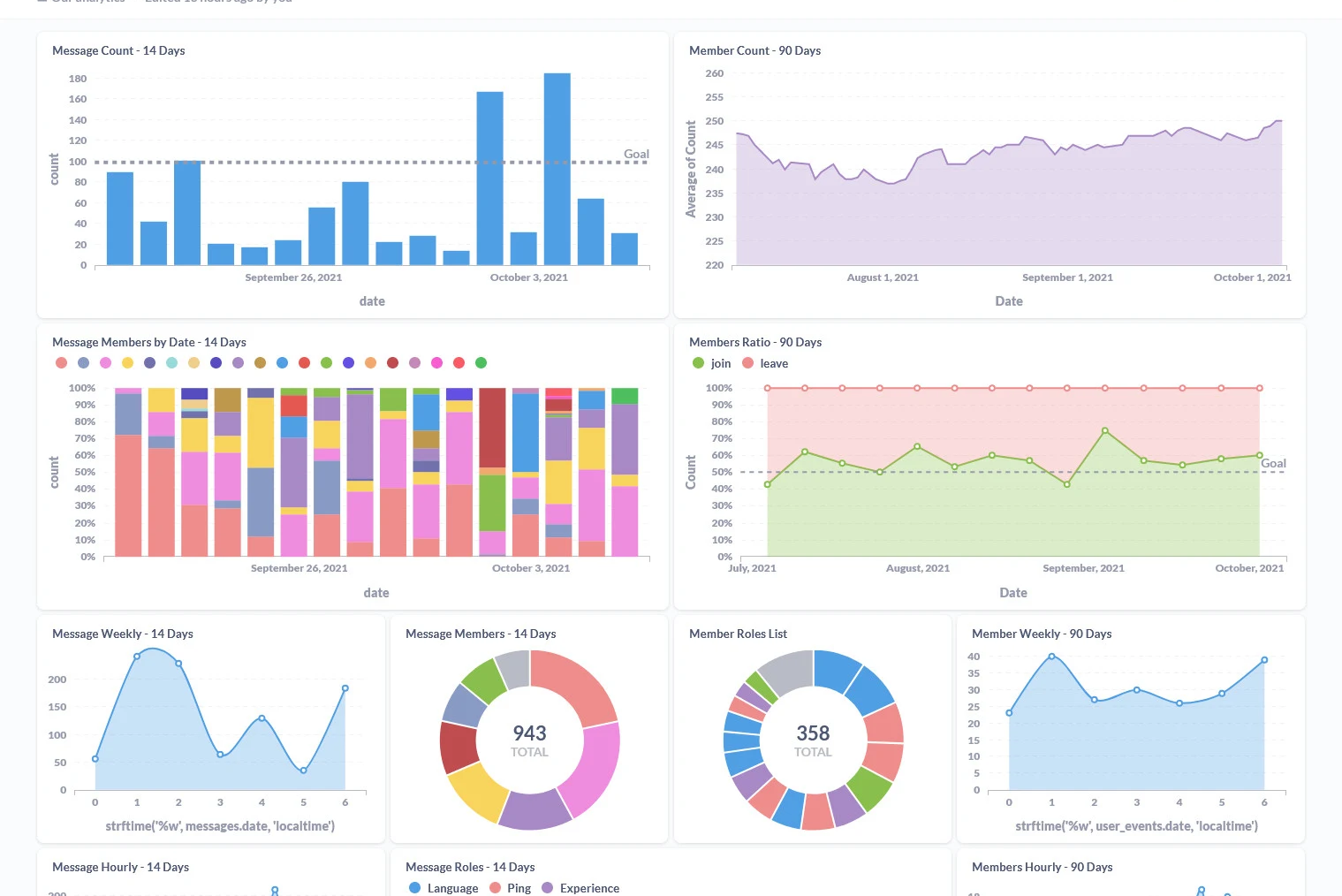Click 'August 1, 2021' axis label in Member Count
The image size is (1342, 896).
pos(883,277)
